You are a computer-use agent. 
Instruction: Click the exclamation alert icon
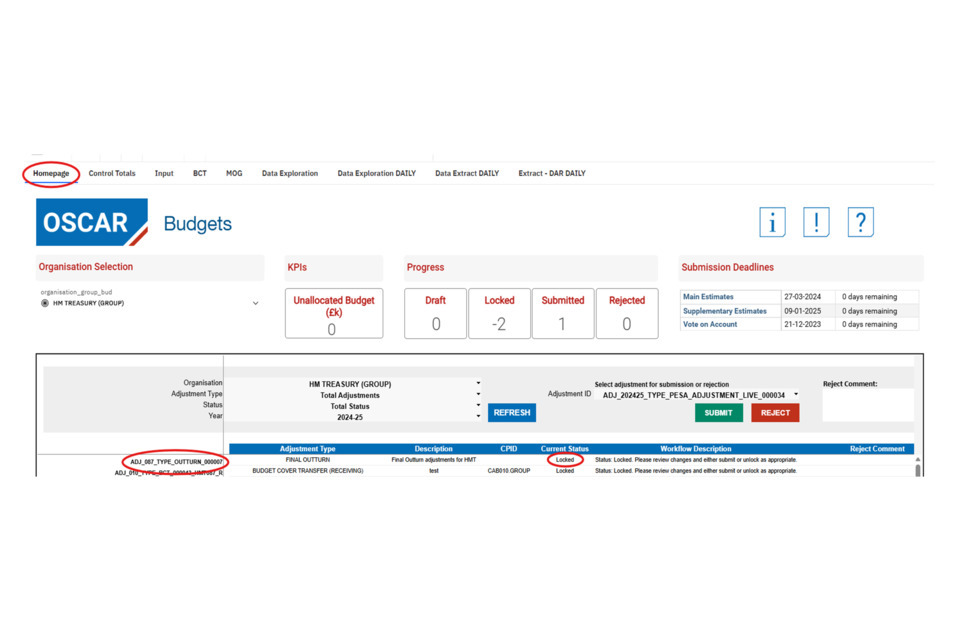pyautogui.click(x=816, y=222)
